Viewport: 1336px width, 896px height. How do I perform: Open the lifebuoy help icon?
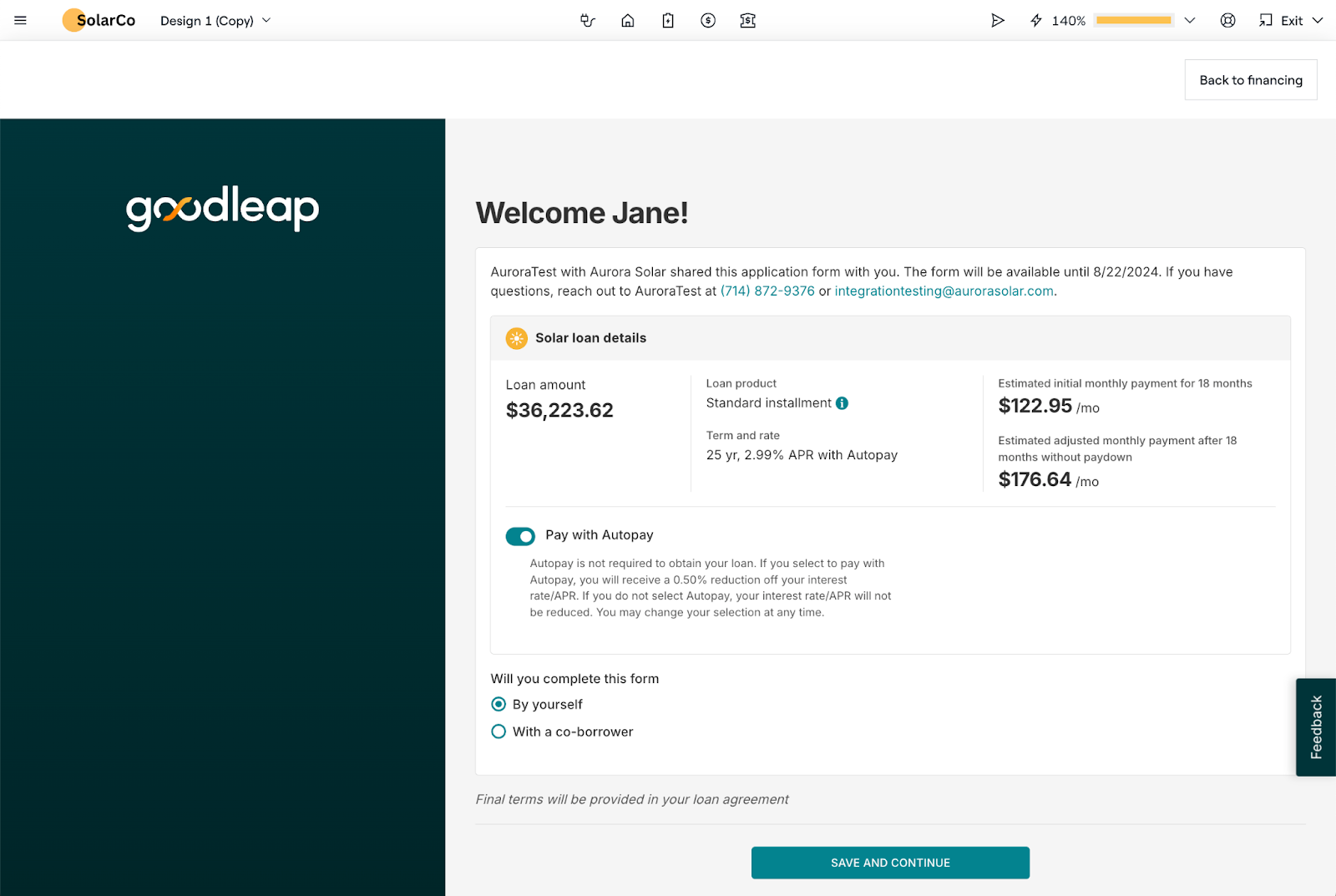1227,20
